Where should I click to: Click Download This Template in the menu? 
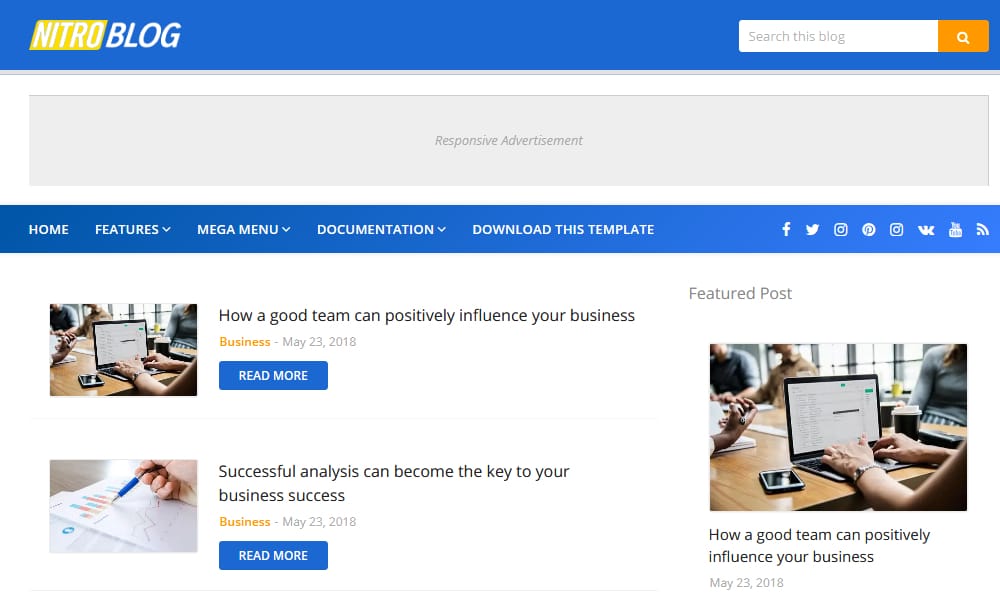pyautogui.click(x=563, y=229)
